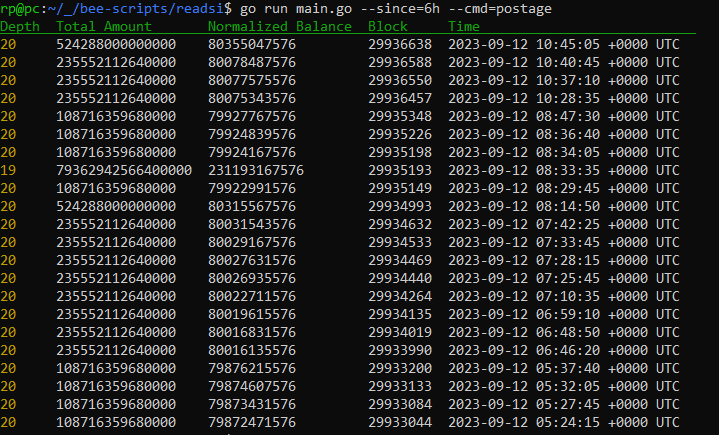This screenshot has width=719, height=435.
Task: Select block number 29936588
Action: pyautogui.click(x=400, y=62)
